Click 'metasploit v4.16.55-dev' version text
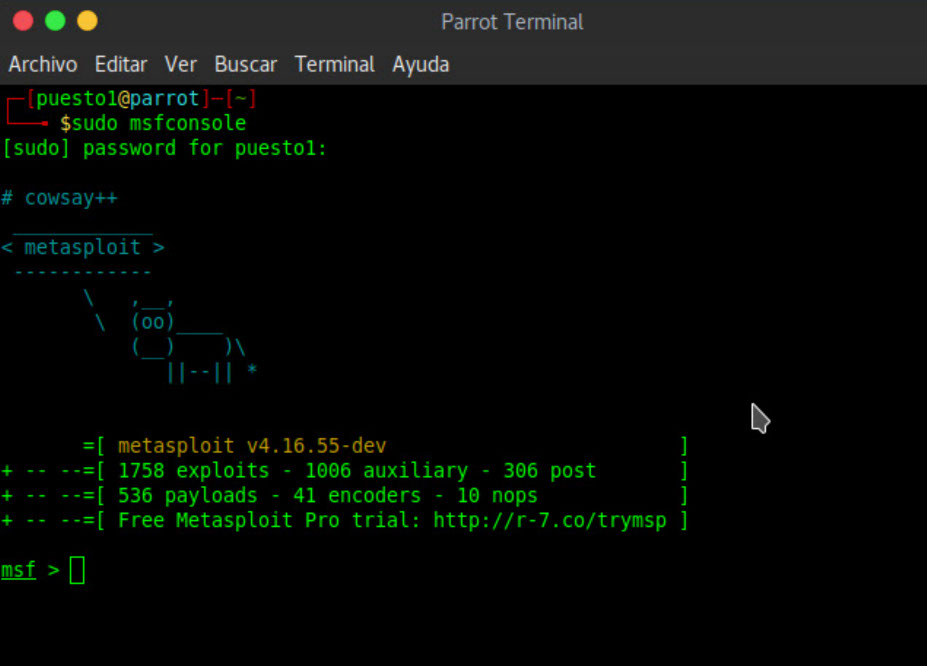927x666 pixels. 252,446
